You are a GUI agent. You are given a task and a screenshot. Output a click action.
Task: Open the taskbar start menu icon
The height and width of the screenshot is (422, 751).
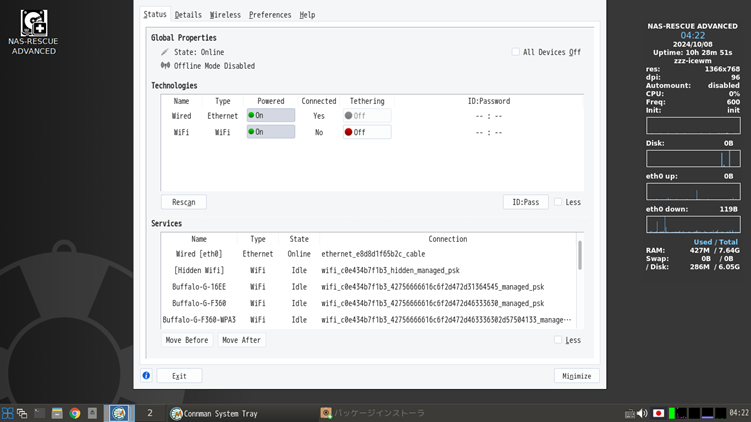[x=7, y=413]
